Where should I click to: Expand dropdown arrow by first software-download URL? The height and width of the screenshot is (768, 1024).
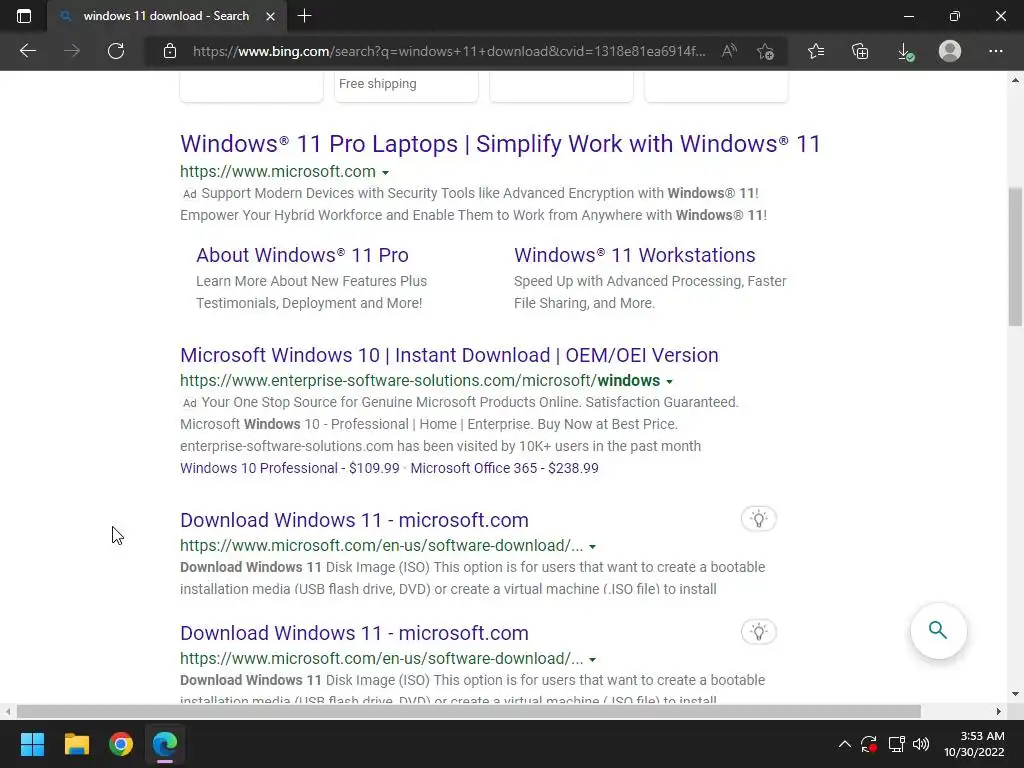point(592,547)
